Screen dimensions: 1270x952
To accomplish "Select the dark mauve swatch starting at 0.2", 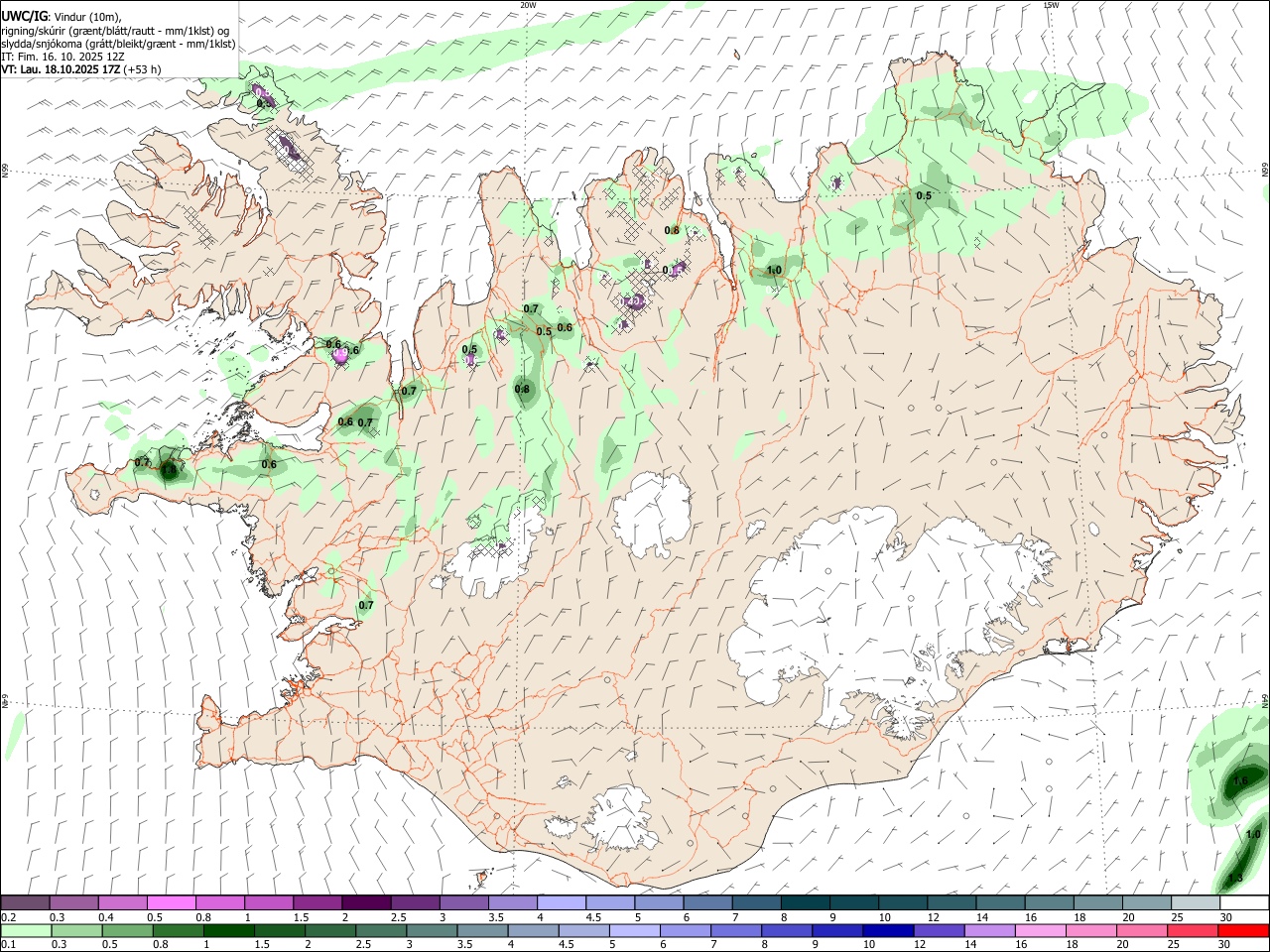I will click(x=25, y=902).
